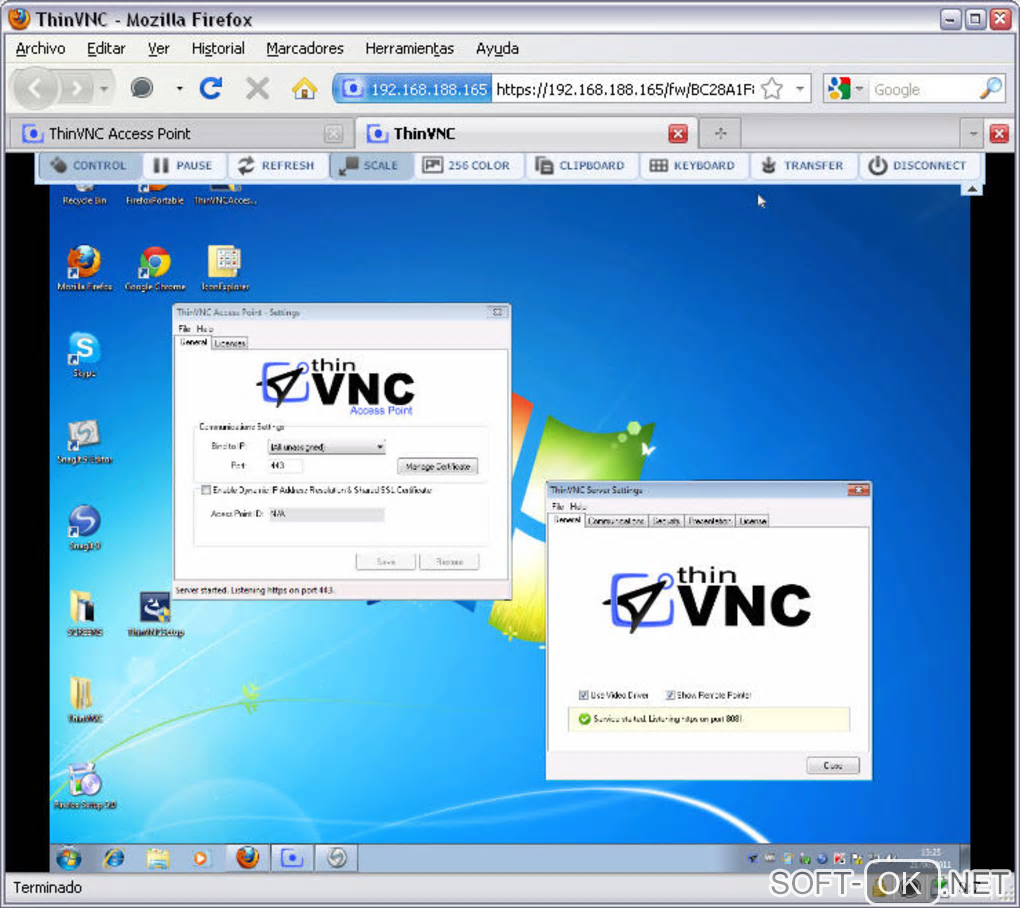This screenshot has width=1020, height=908.
Task: Click the site identity 192.168.188.165 badge
Action: tap(414, 89)
